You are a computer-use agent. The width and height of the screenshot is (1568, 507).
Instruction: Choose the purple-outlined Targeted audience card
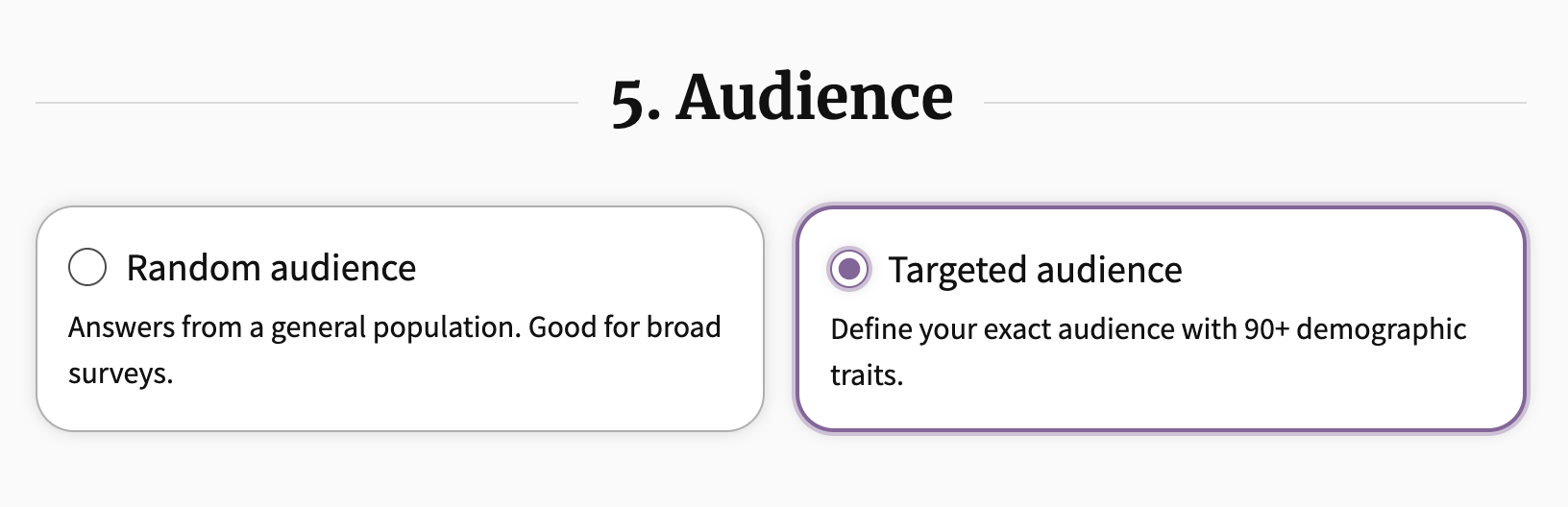point(1161,319)
